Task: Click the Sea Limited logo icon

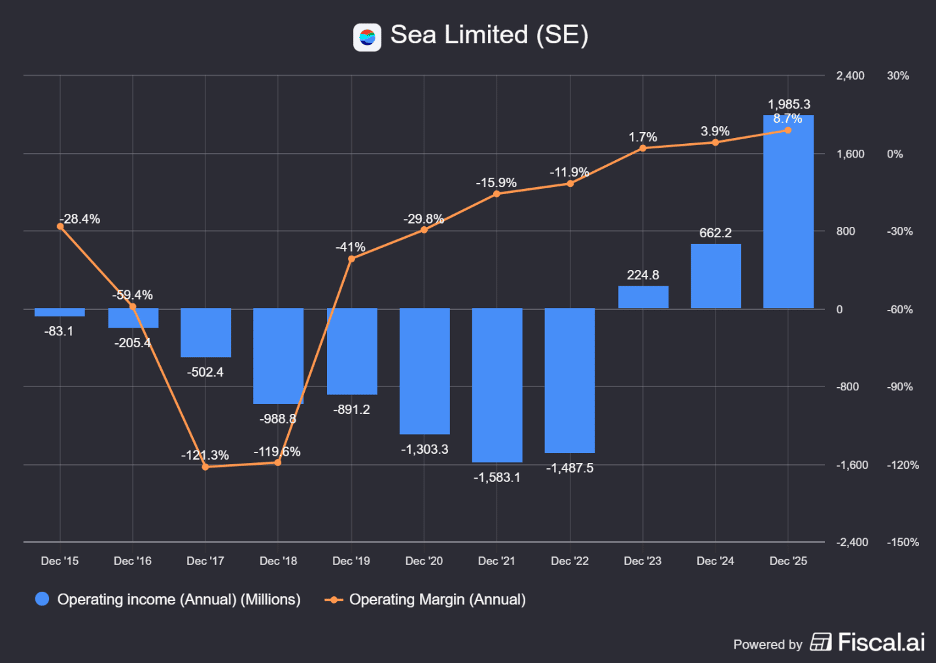Action: (x=367, y=37)
